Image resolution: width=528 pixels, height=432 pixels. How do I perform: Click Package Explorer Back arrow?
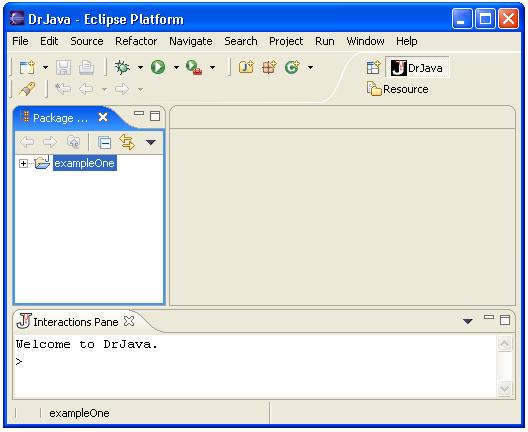click(27, 142)
